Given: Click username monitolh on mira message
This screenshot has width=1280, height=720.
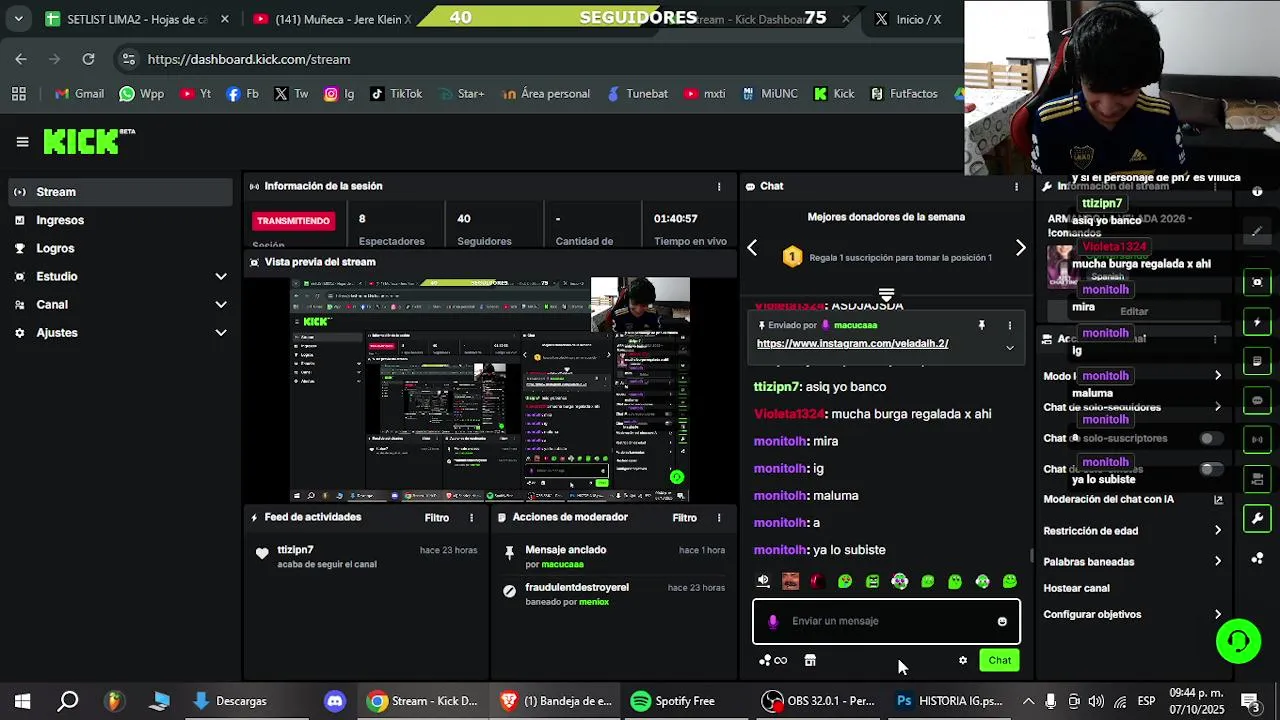Looking at the screenshot, I should (x=780, y=441).
